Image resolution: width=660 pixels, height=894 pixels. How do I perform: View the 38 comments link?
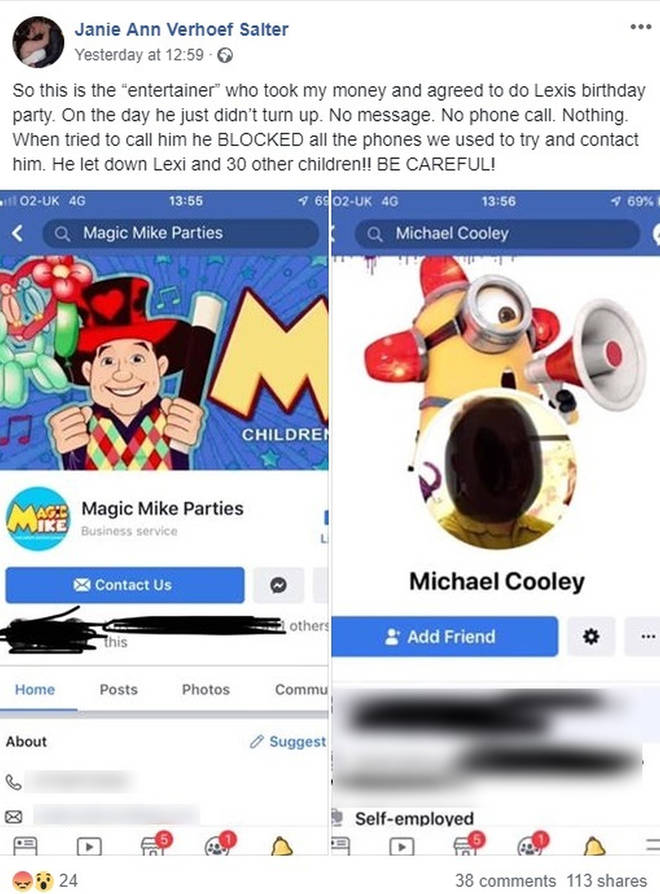pyautogui.click(x=505, y=880)
